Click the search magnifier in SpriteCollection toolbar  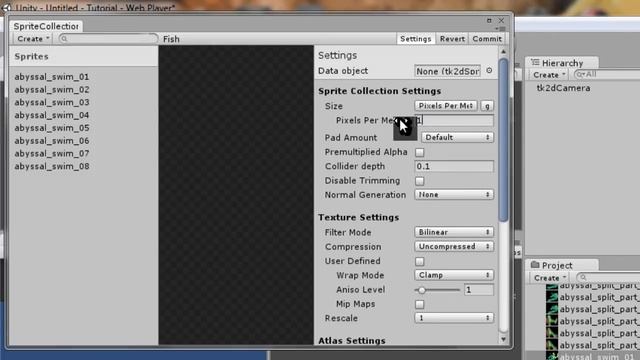pos(64,39)
